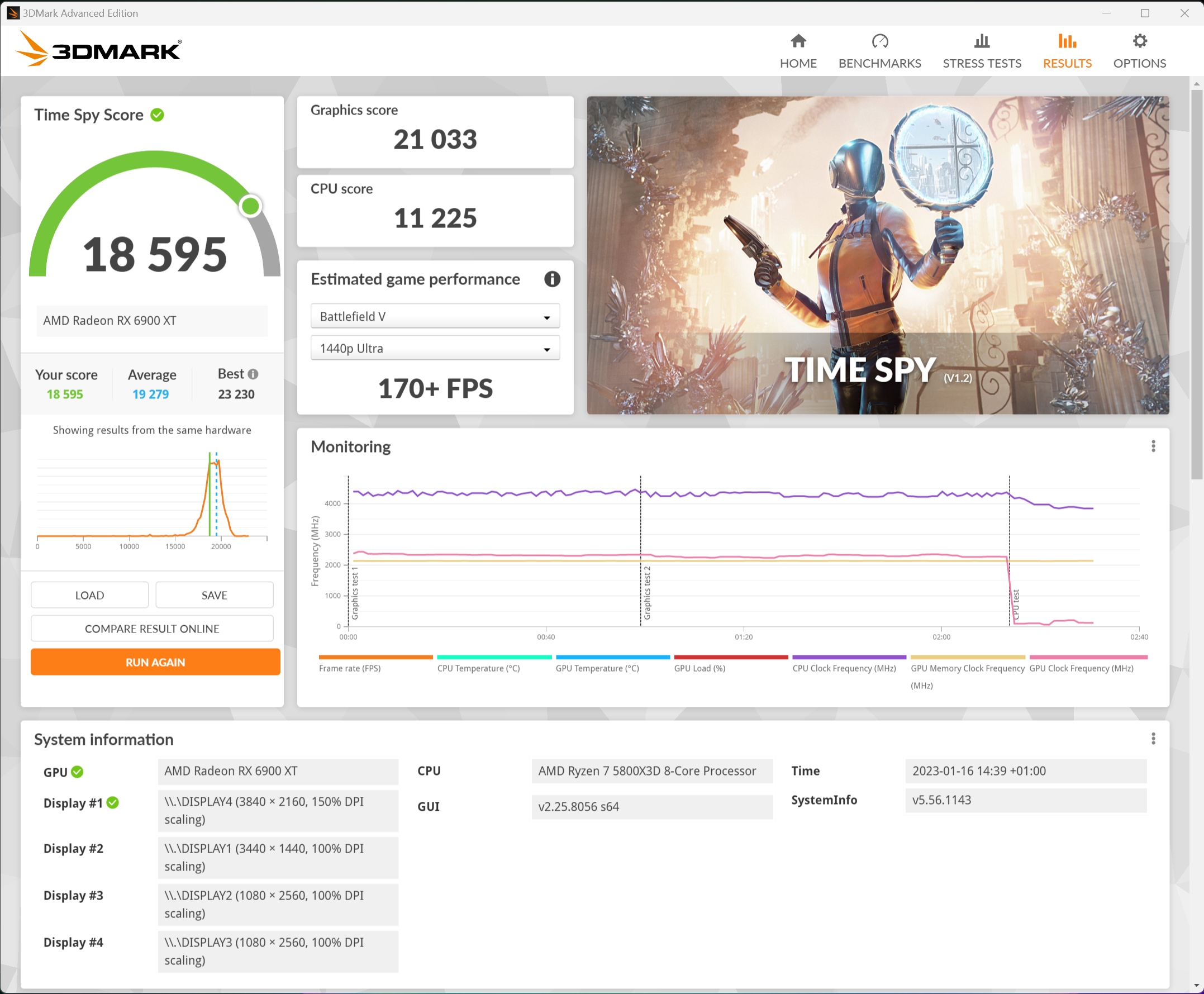Click the Stress Tests bar-chart icon

[981, 41]
